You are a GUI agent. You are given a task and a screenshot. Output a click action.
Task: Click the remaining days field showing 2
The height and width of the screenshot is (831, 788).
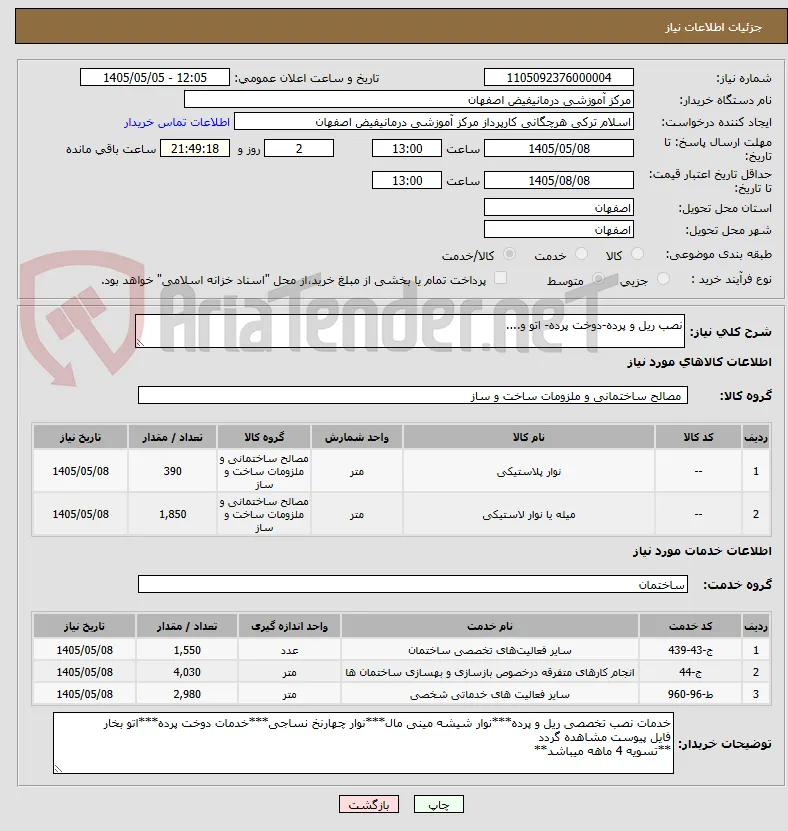point(299,149)
